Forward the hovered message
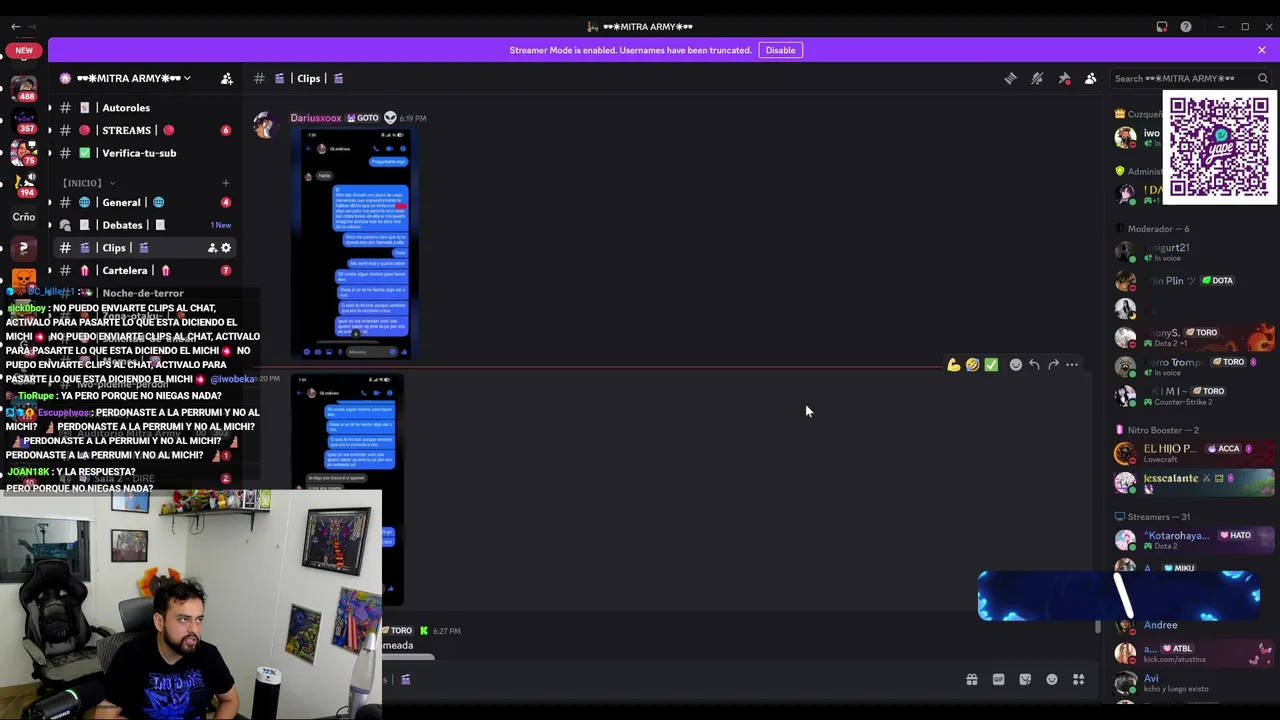The height and width of the screenshot is (720, 1280). [1053, 365]
